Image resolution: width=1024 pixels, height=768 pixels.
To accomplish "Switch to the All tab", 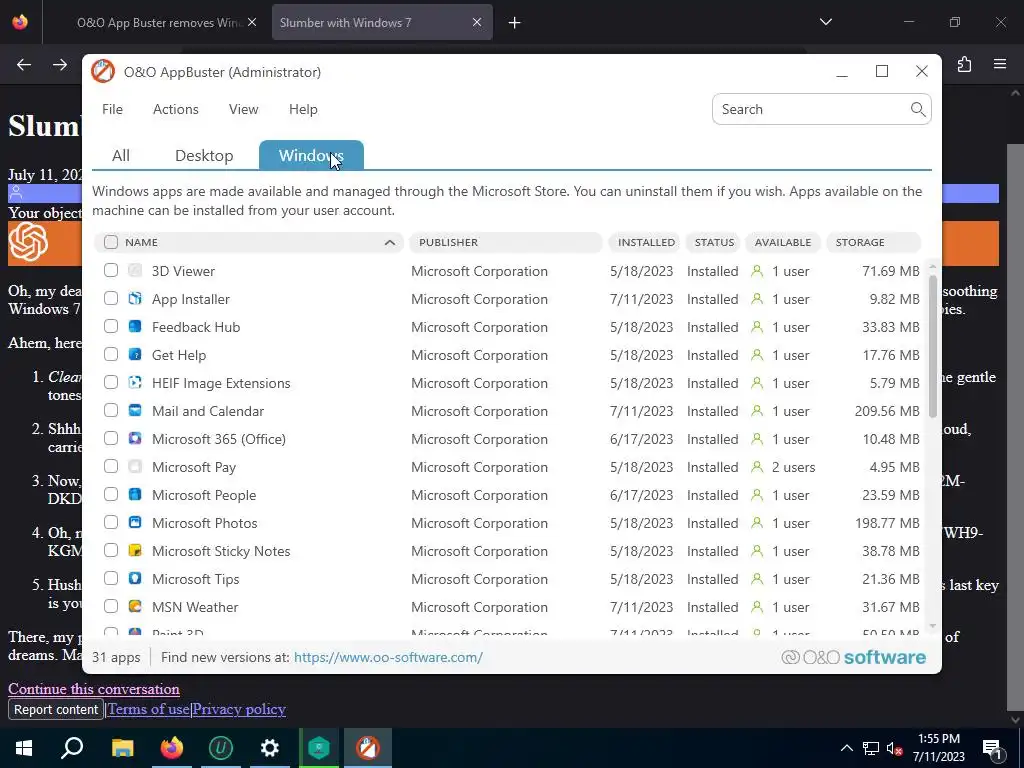I will [121, 155].
